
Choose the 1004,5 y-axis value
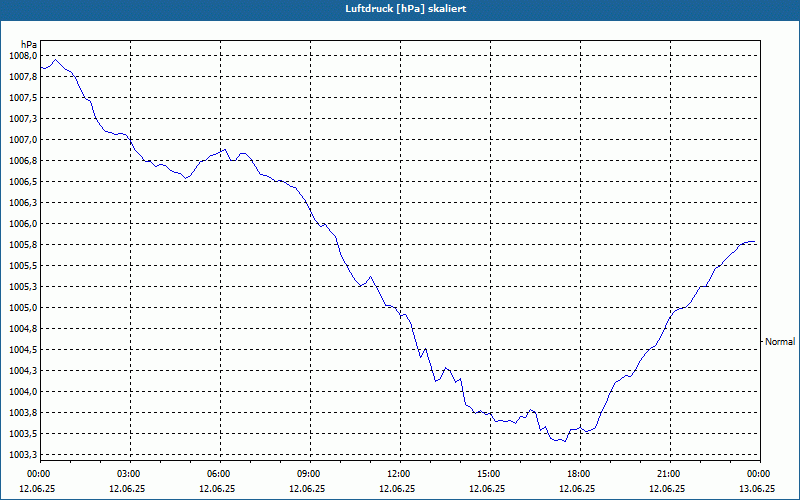(x=23, y=349)
